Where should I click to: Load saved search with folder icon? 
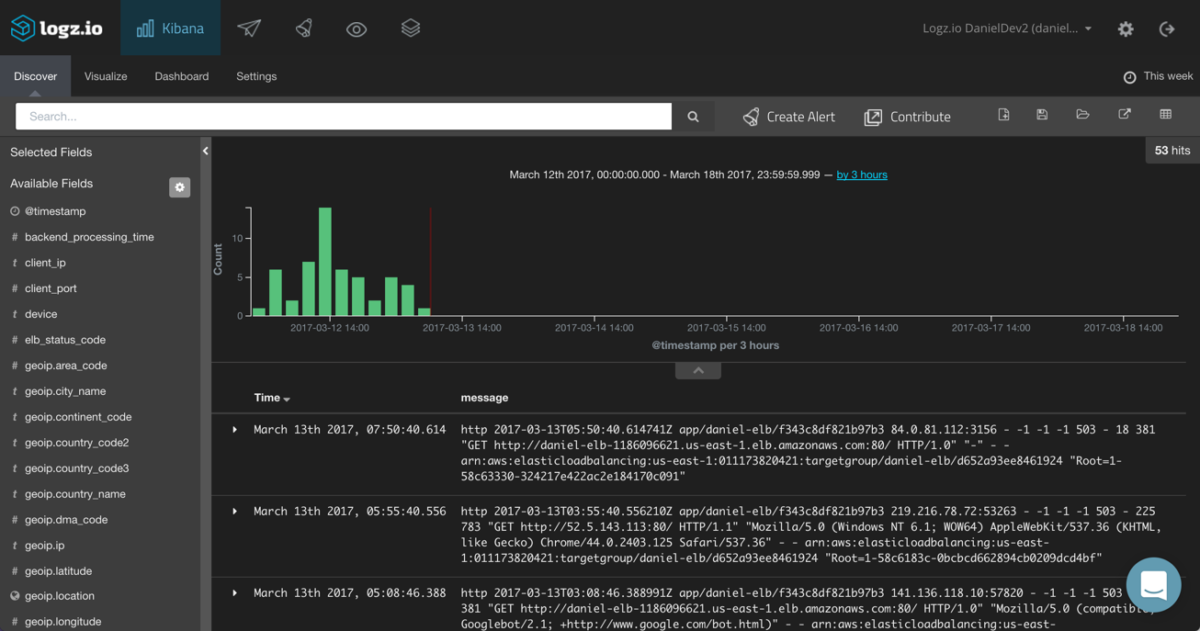(x=1082, y=115)
